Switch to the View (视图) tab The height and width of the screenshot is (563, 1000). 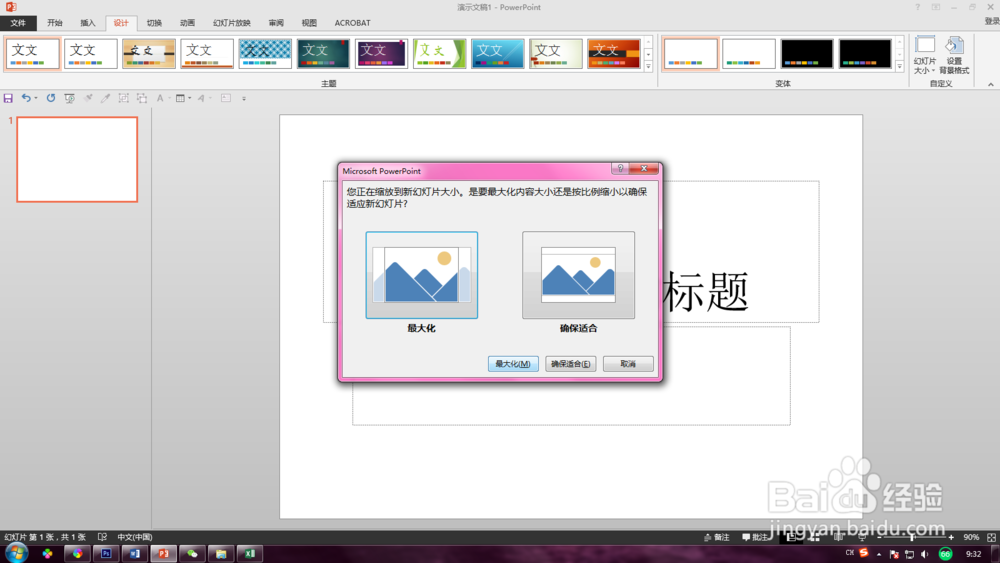pyautogui.click(x=309, y=23)
